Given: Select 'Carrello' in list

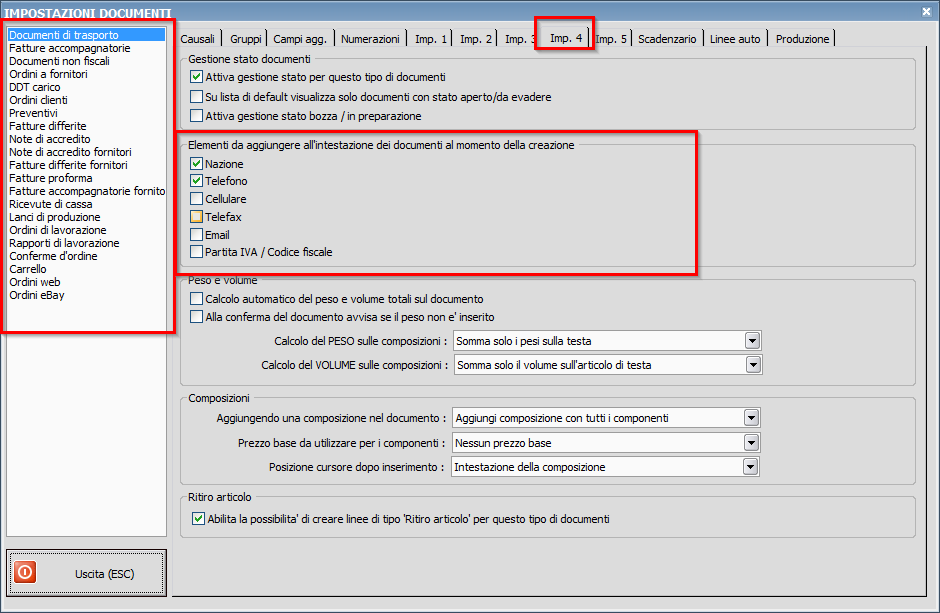Looking at the screenshot, I should click(86, 269).
